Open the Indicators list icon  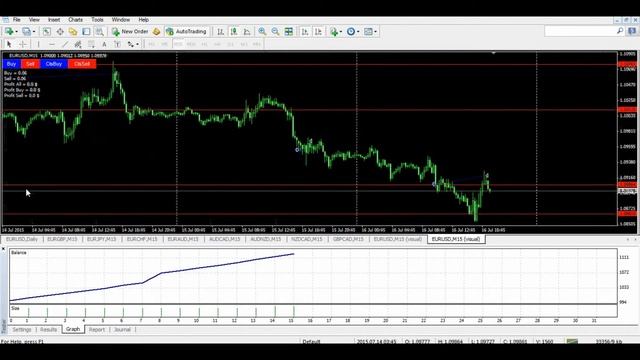tap(334, 31)
